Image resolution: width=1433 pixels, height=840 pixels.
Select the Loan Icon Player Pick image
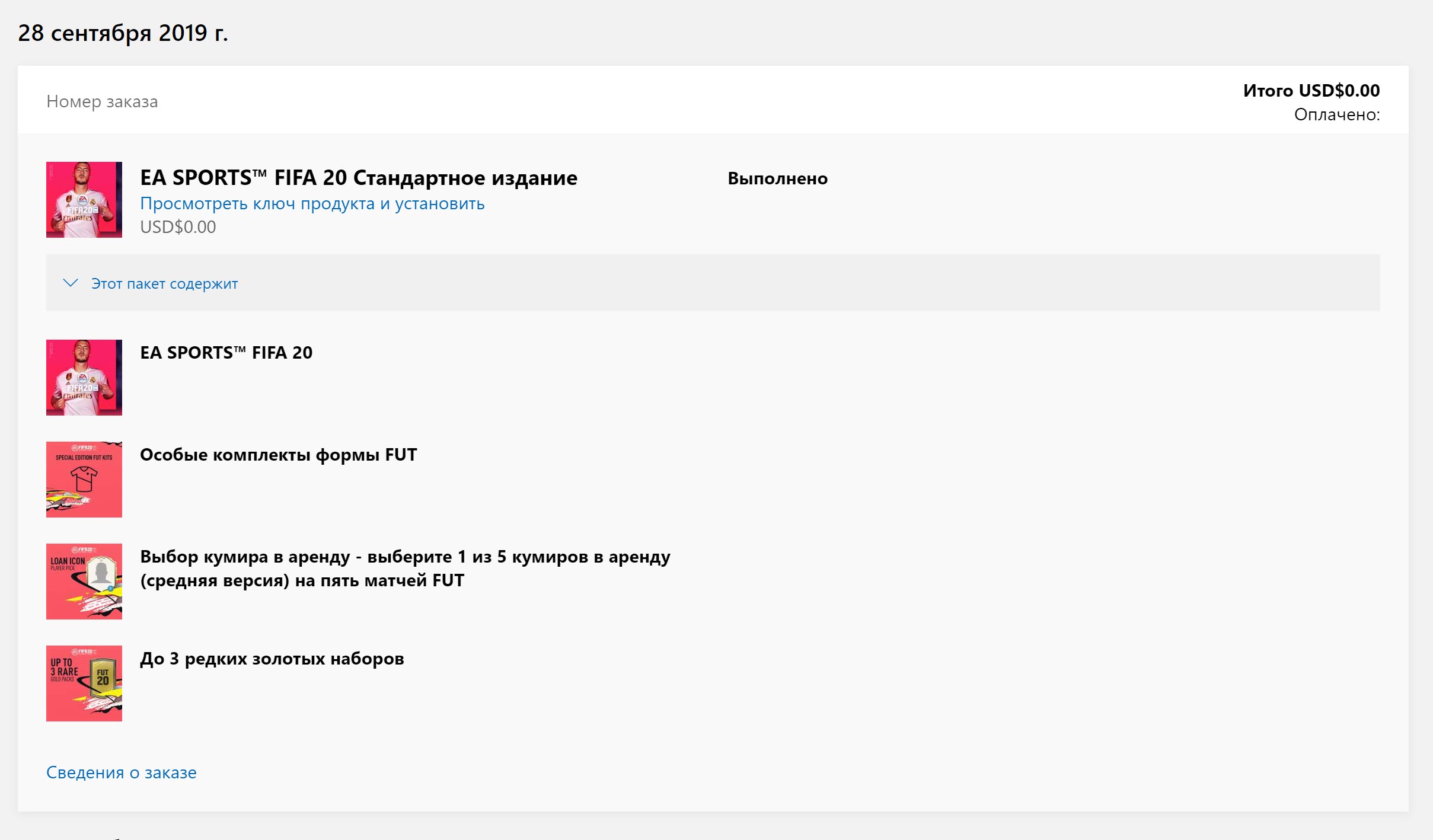pyautogui.click(x=84, y=582)
